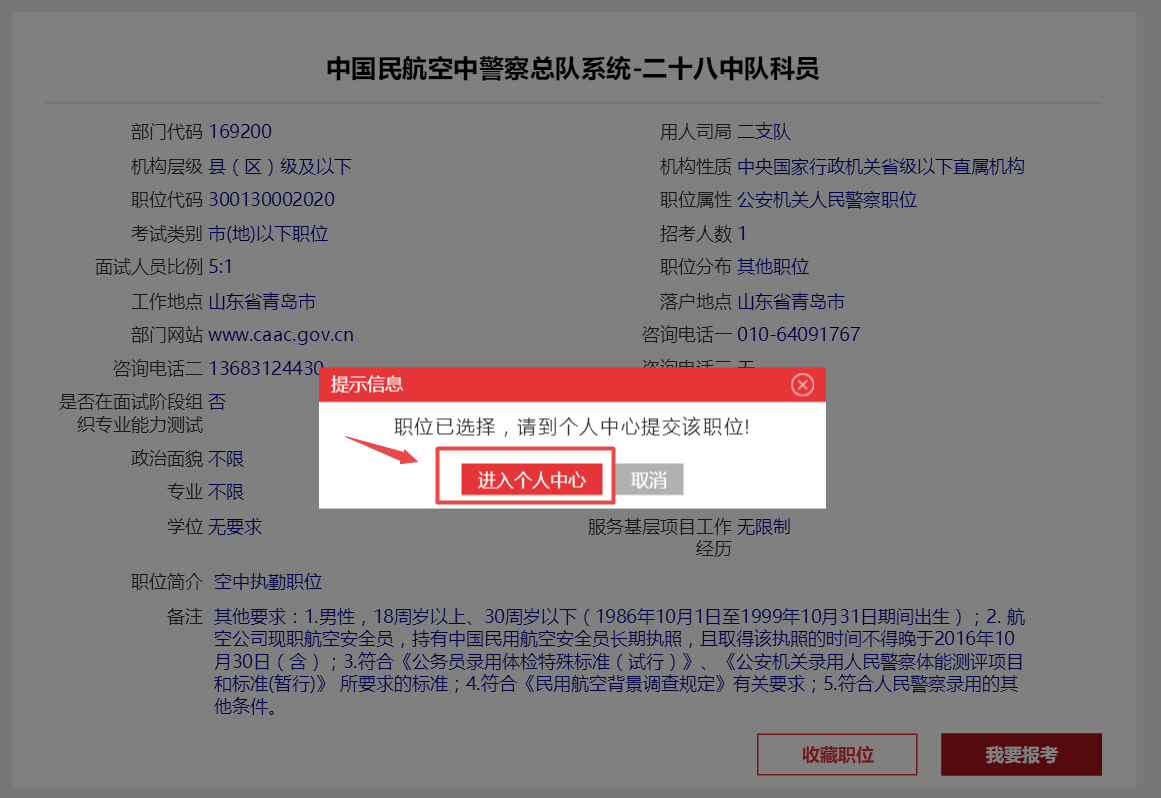Select position code 300130002020
Screen dimensions: 1161x798
pos(271,200)
